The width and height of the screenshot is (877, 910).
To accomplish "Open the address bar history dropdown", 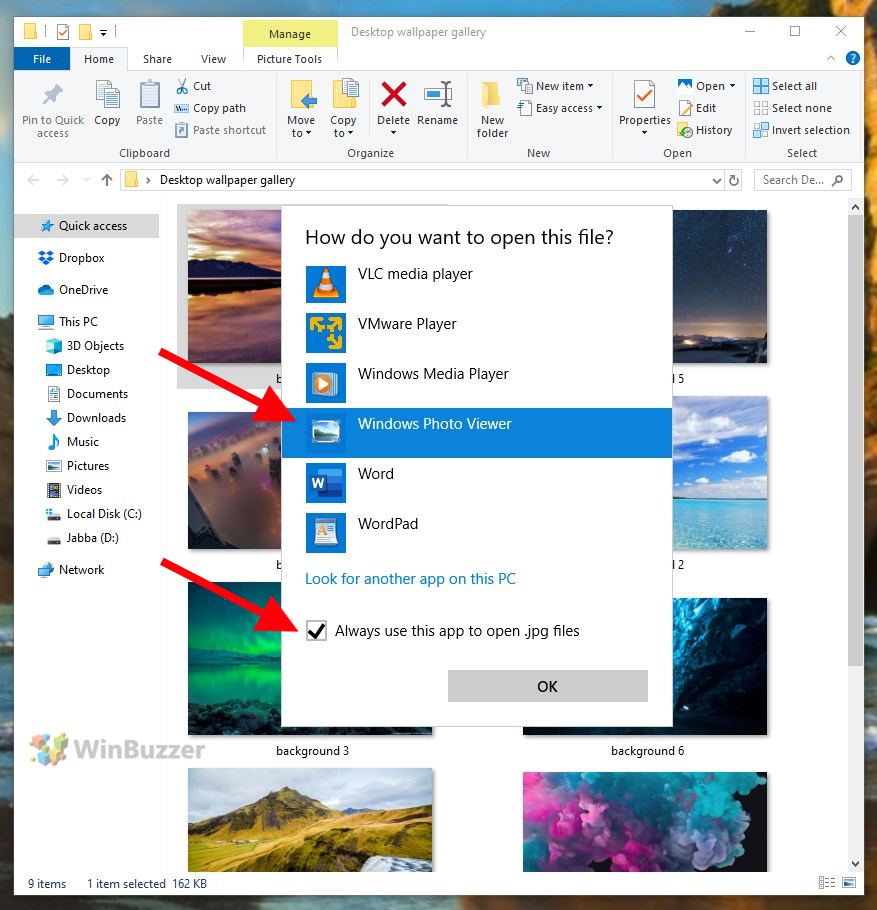I will pos(717,180).
